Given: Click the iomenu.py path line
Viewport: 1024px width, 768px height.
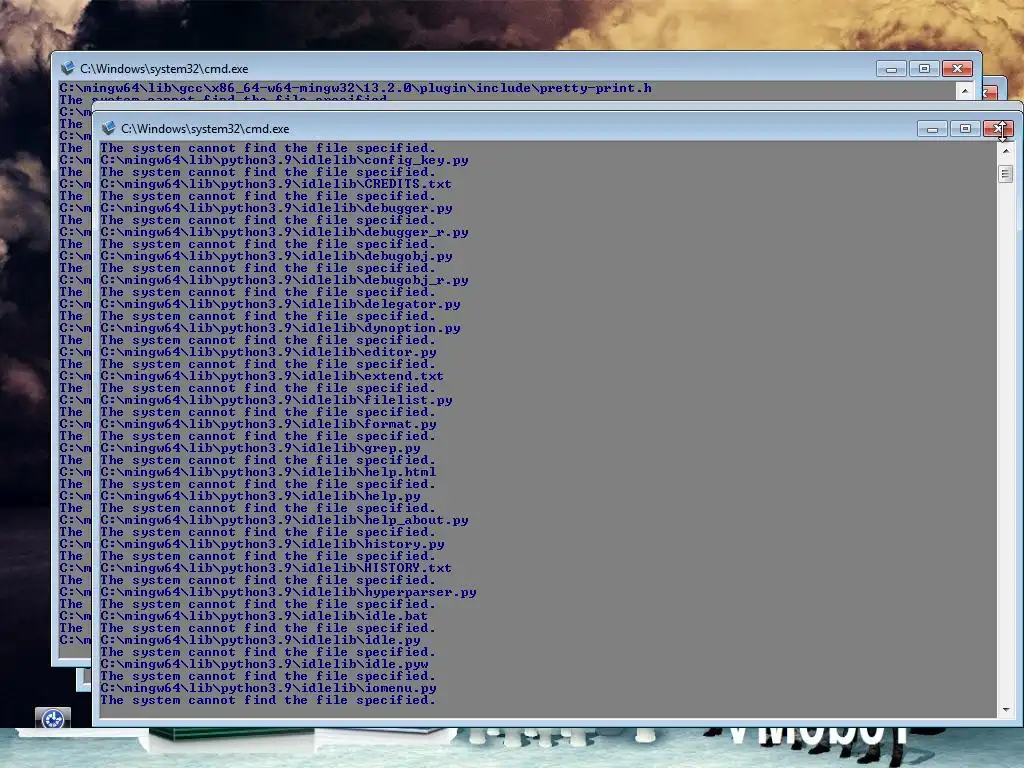Looking at the screenshot, I should tap(268, 688).
